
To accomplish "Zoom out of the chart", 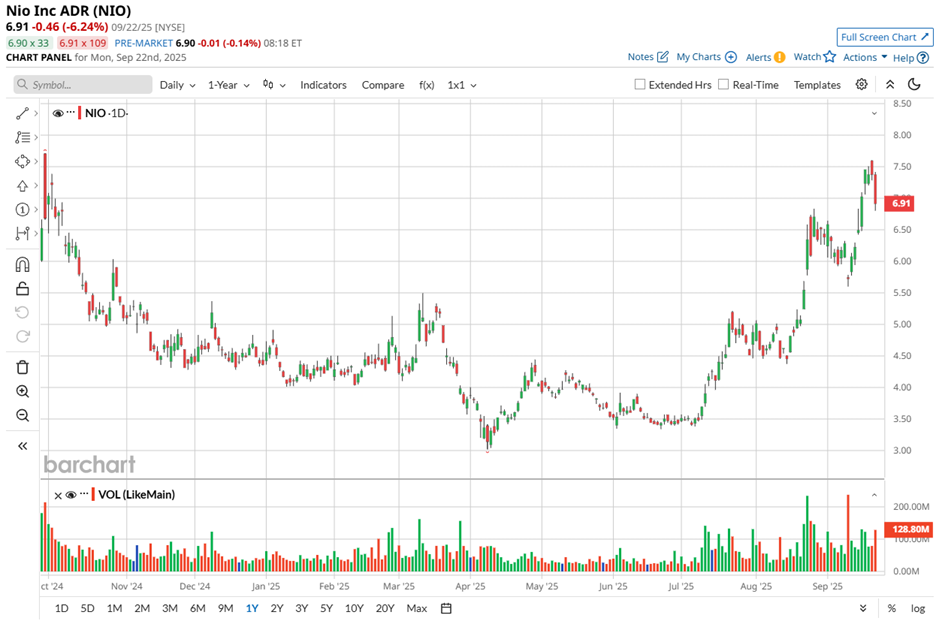I will [x=22, y=415].
